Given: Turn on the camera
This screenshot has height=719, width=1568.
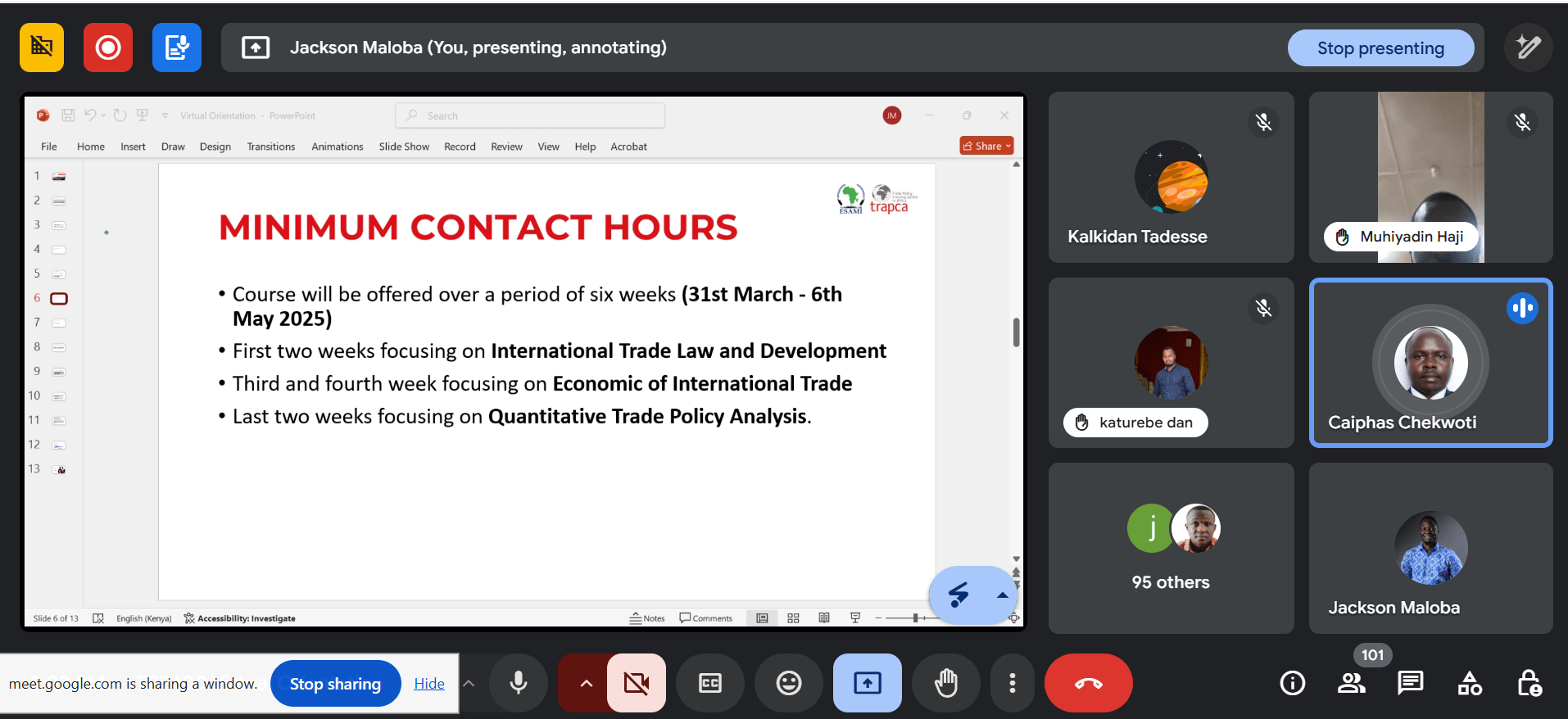Looking at the screenshot, I should (x=636, y=683).
